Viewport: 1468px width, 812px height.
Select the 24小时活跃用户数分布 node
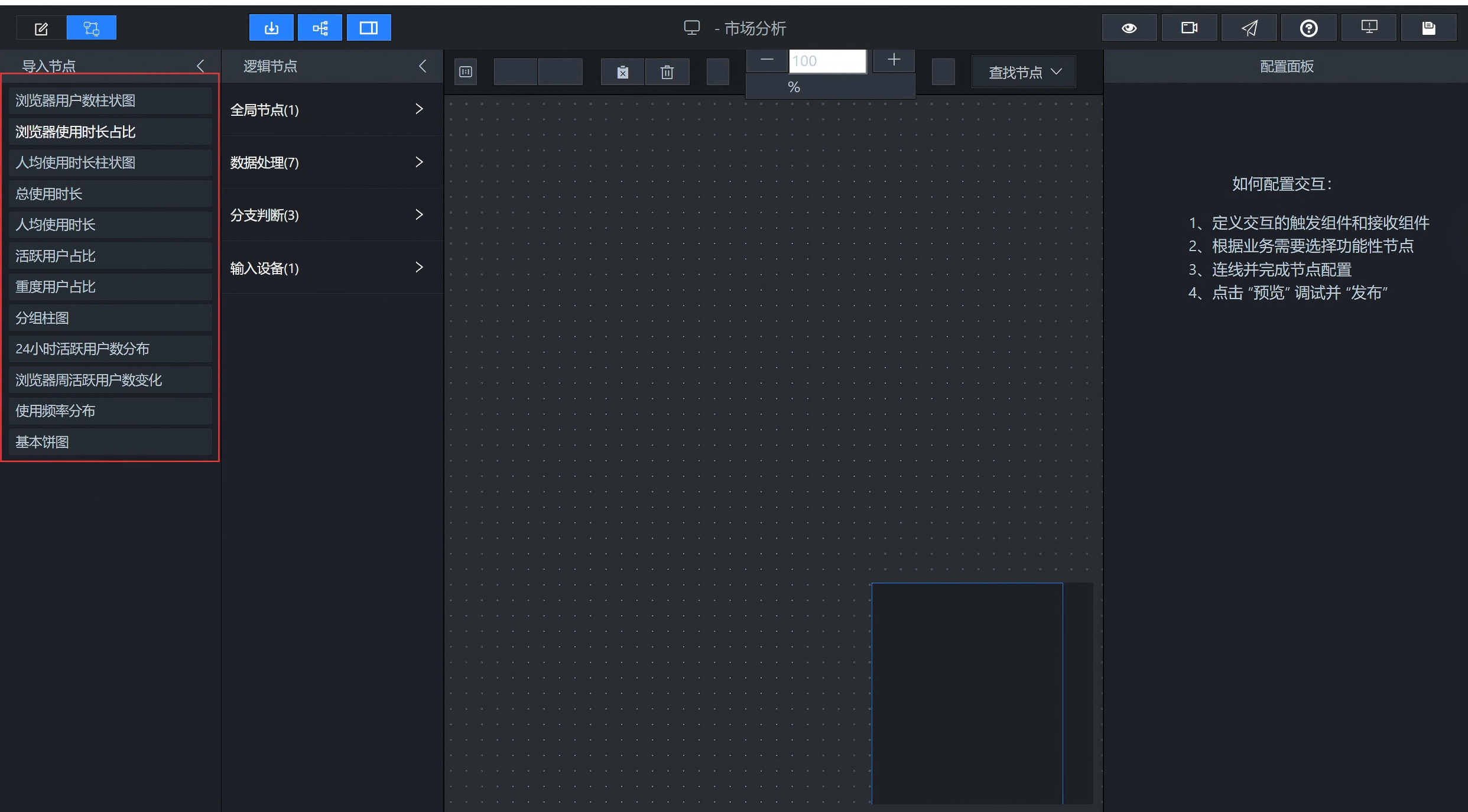[111, 349]
